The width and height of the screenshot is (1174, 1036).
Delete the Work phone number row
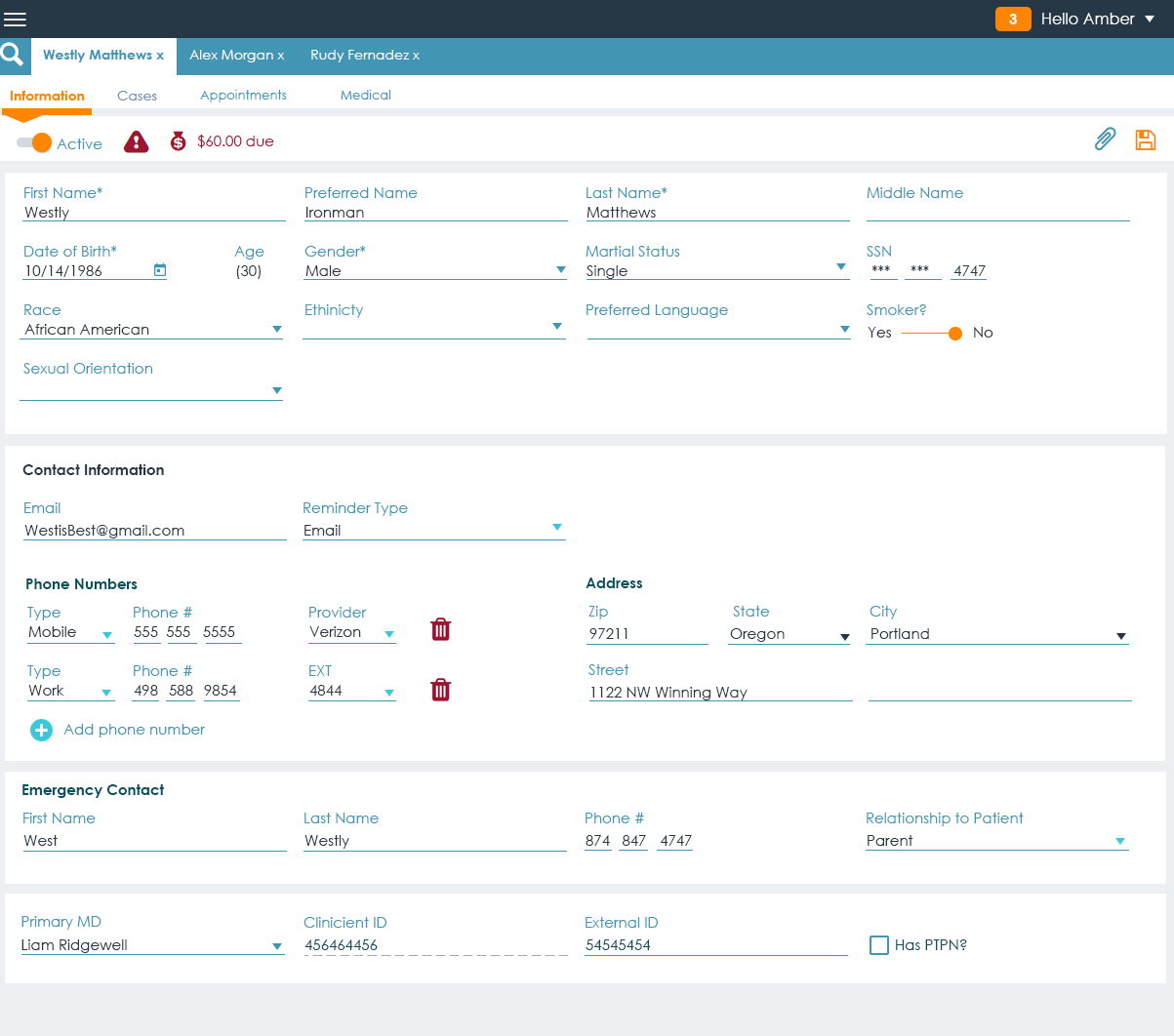[x=441, y=690]
